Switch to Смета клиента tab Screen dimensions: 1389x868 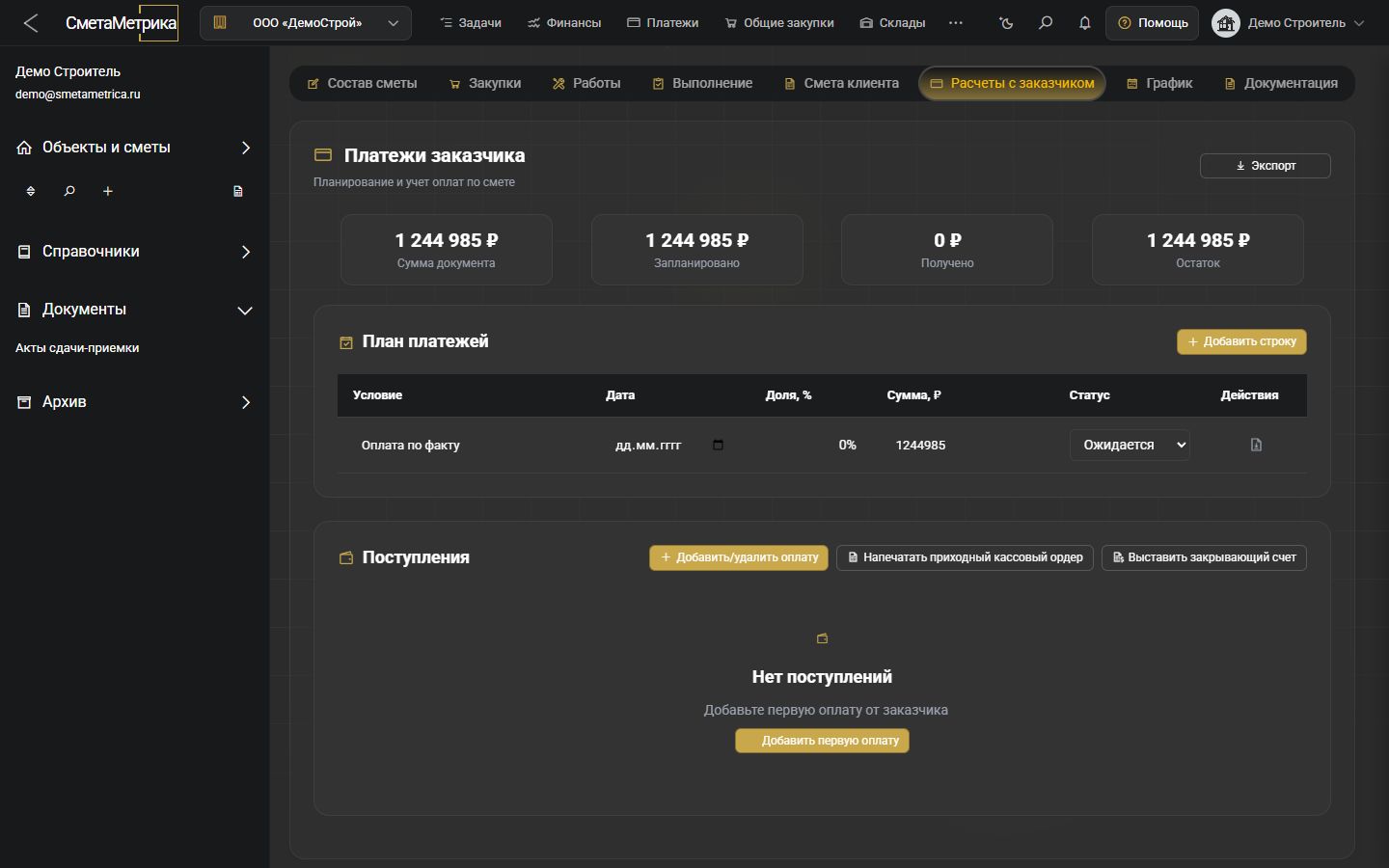841,84
